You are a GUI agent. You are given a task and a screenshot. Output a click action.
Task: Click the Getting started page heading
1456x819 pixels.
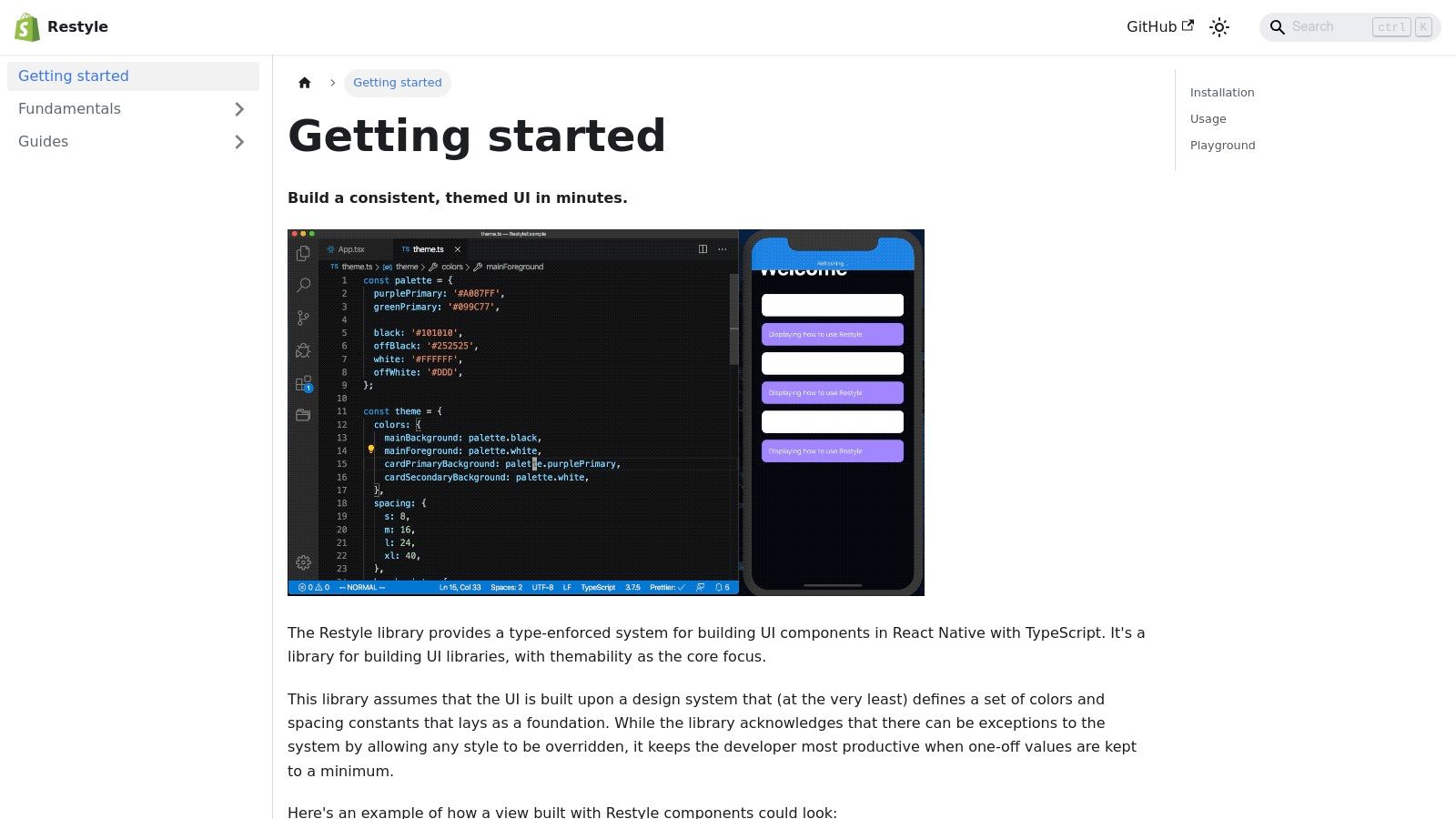(477, 136)
